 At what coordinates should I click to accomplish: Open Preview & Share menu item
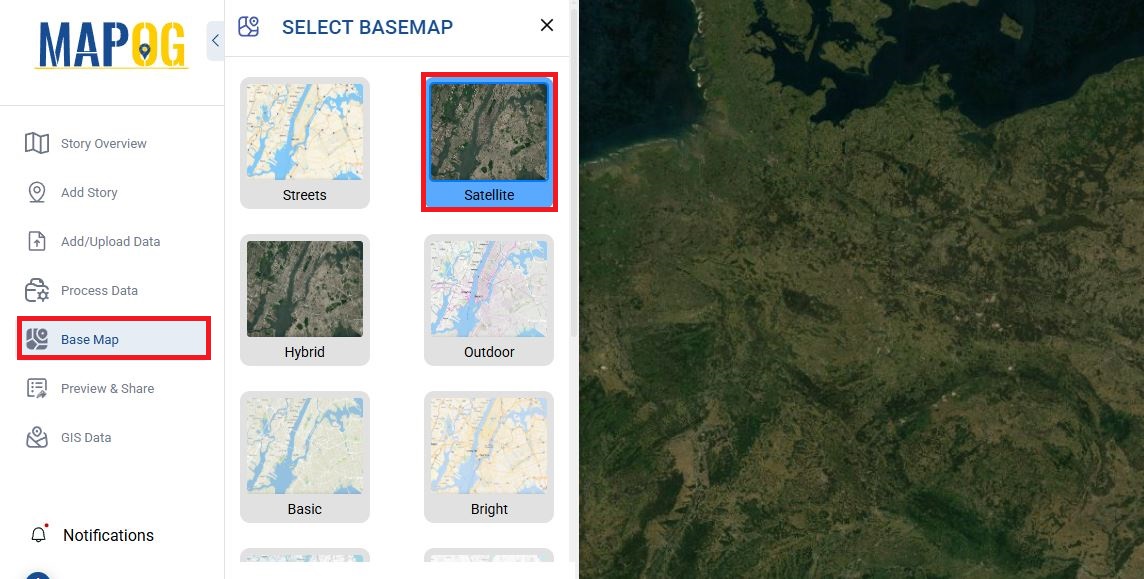pos(107,389)
